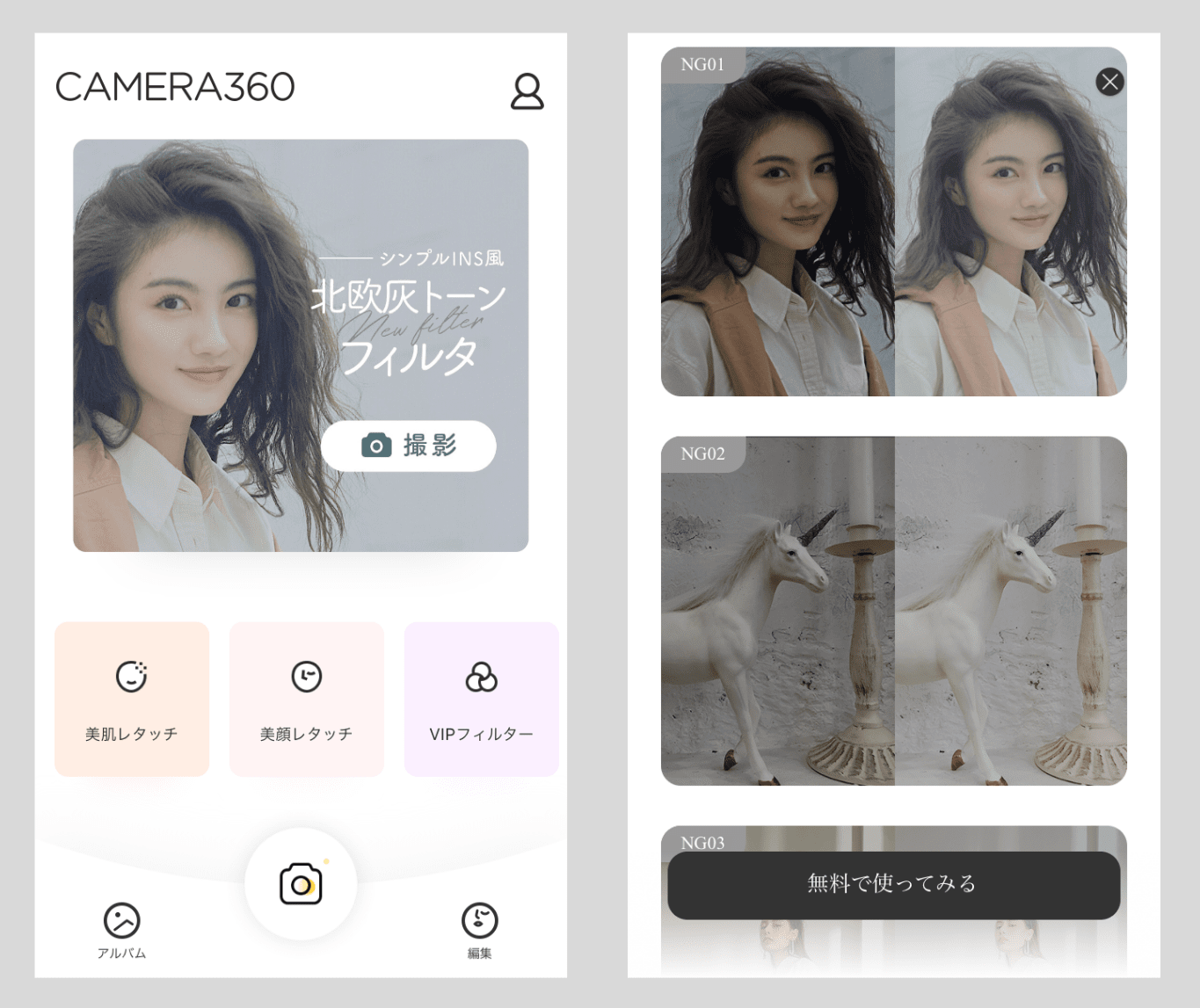This screenshot has width=1200, height=1008.
Task: Close the filter preview panel
Action: click(x=1109, y=82)
